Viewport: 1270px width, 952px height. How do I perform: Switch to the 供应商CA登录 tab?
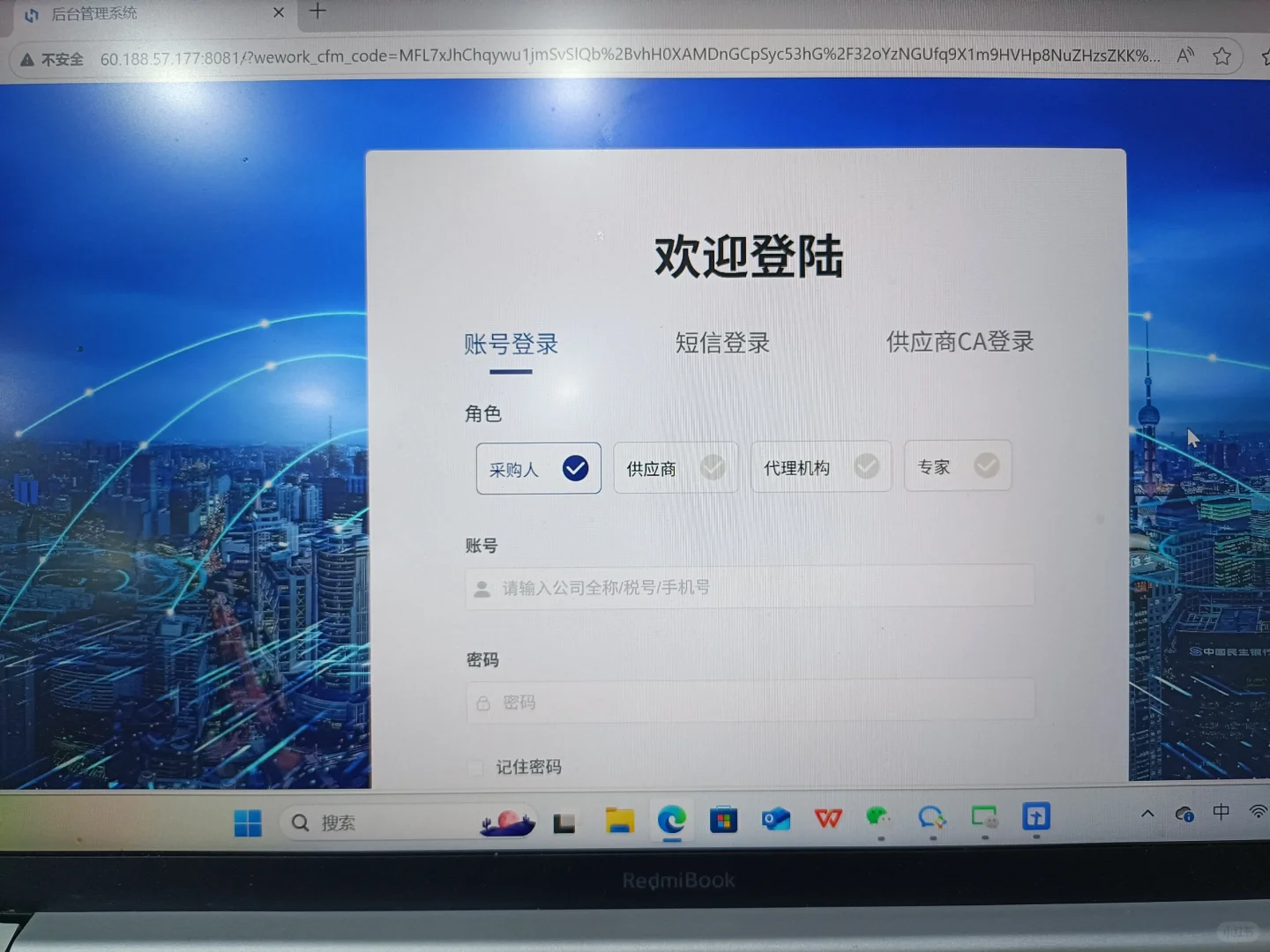[960, 342]
